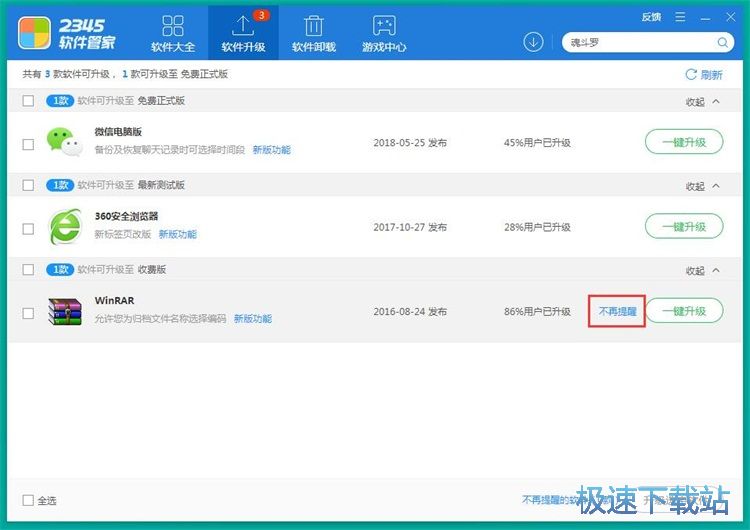This screenshot has height=530, width=750.
Task: Click the search magnifier icon
Action: coord(723,43)
